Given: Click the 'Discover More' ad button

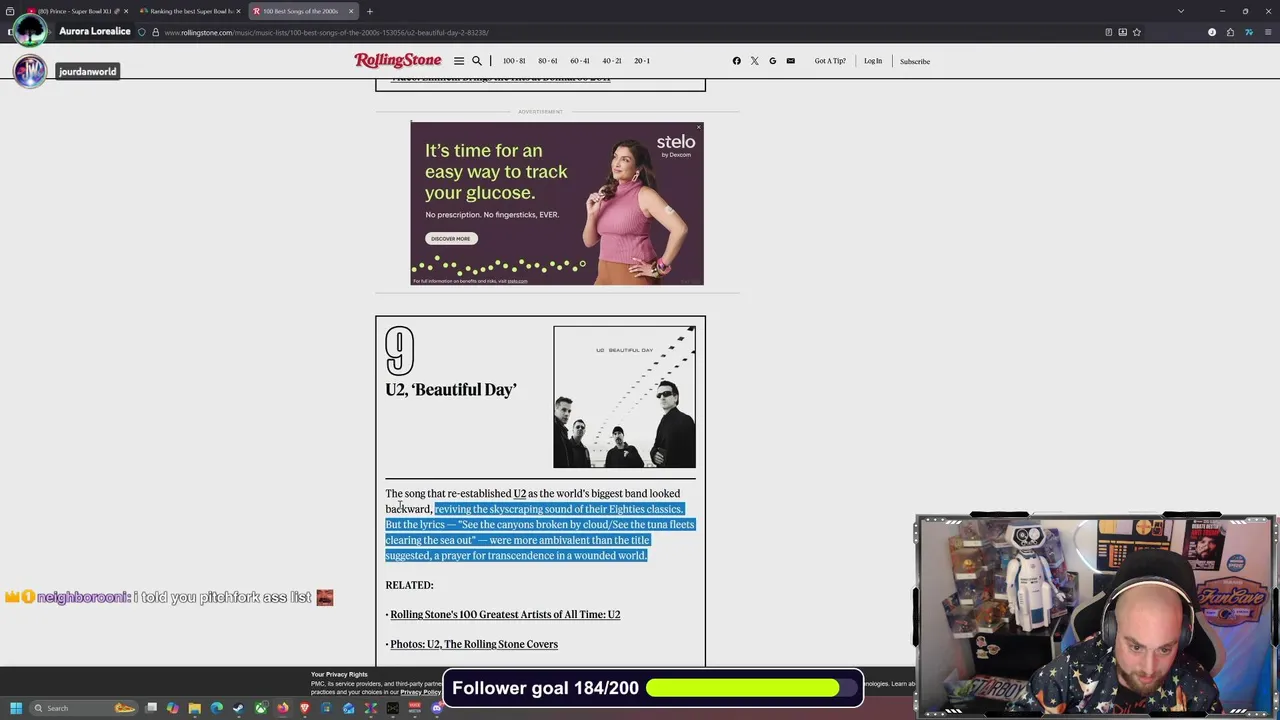Looking at the screenshot, I should (x=450, y=239).
